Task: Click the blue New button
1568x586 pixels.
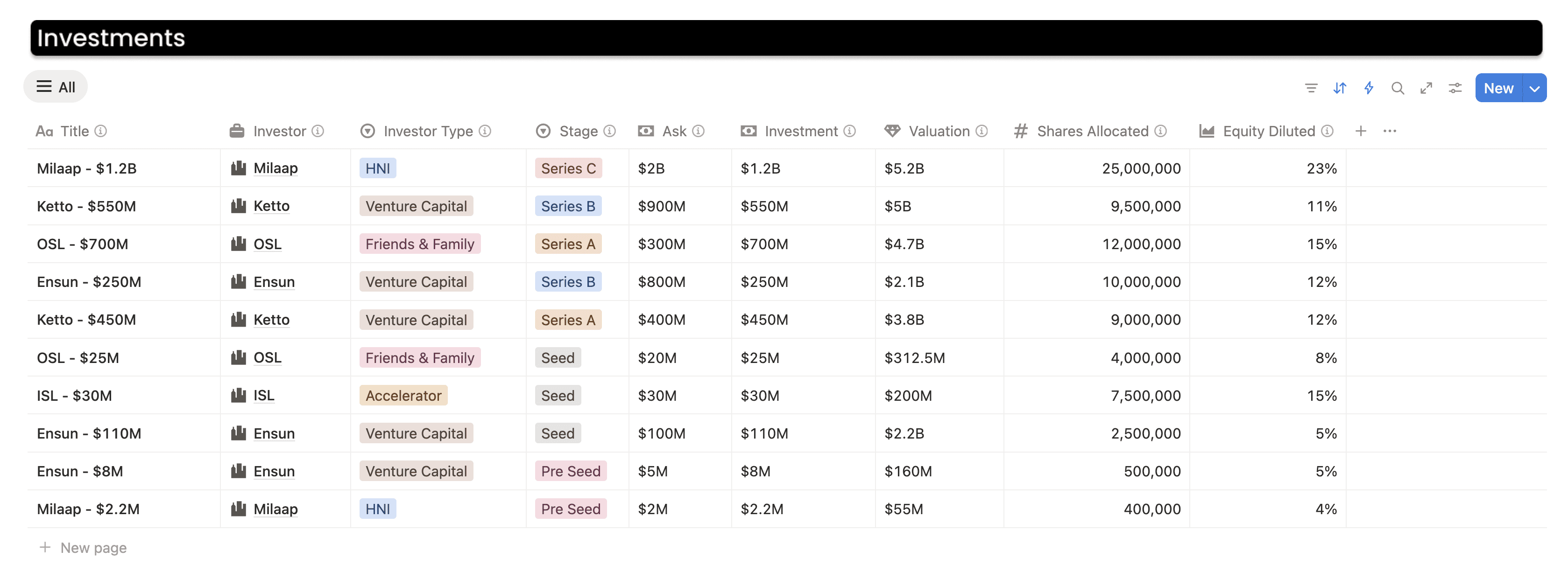Action: tap(1498, 89)
